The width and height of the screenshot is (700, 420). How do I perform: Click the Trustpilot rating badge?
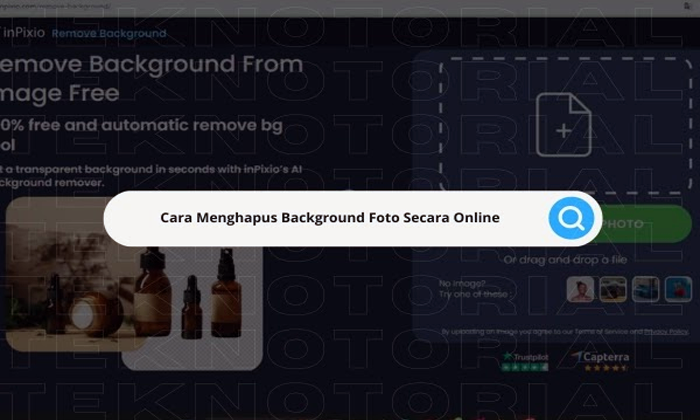click(x=525, y=362)
